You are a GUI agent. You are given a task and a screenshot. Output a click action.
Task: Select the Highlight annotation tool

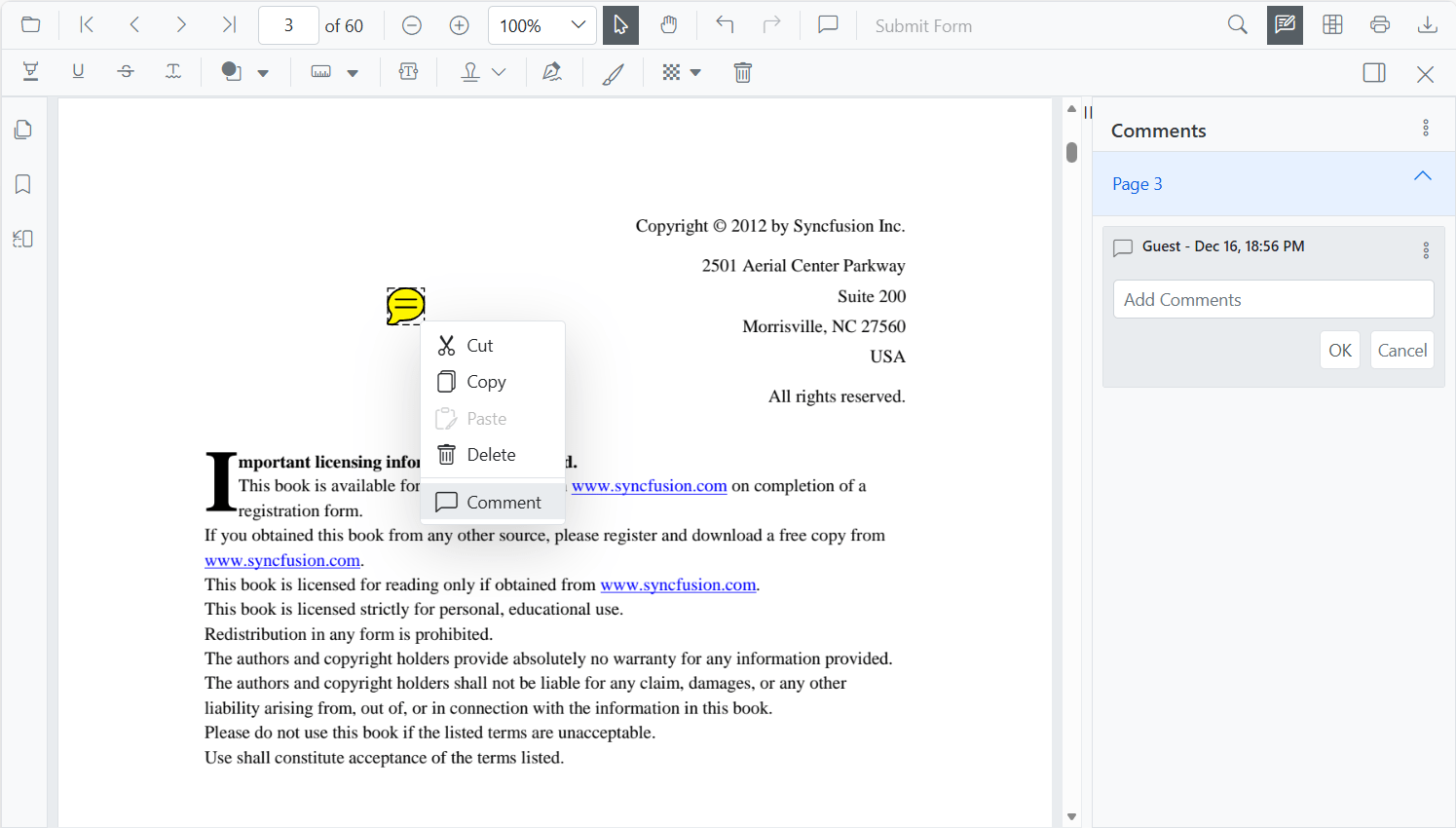coord(30,72)
